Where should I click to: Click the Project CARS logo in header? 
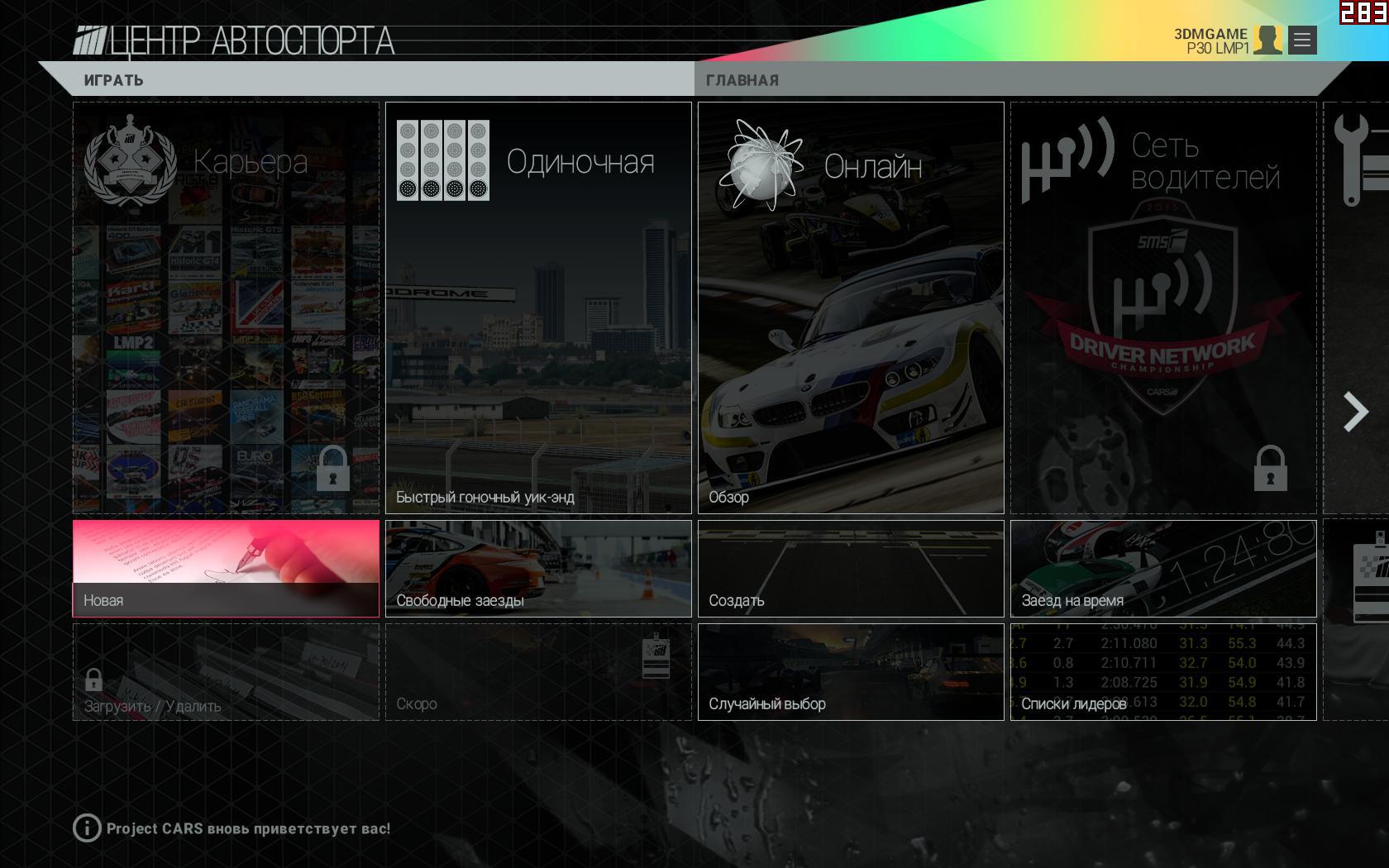tap(90, 41)
